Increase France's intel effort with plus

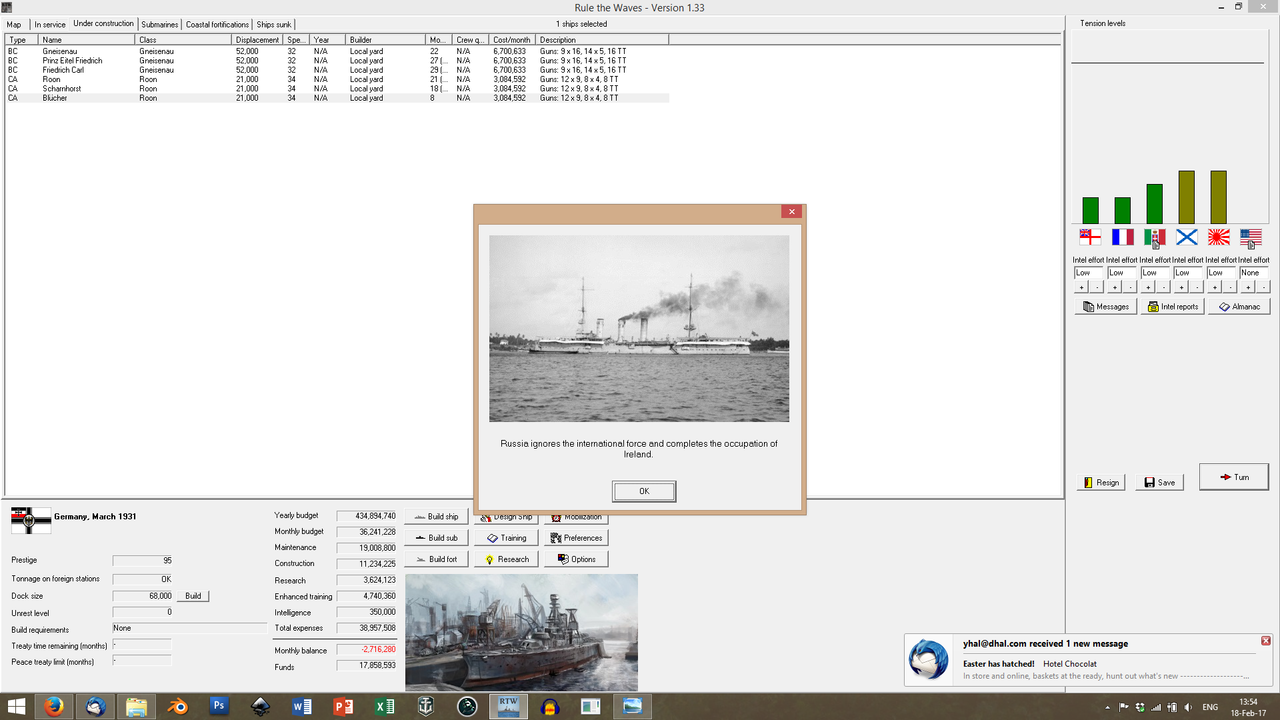[1113, 285]
